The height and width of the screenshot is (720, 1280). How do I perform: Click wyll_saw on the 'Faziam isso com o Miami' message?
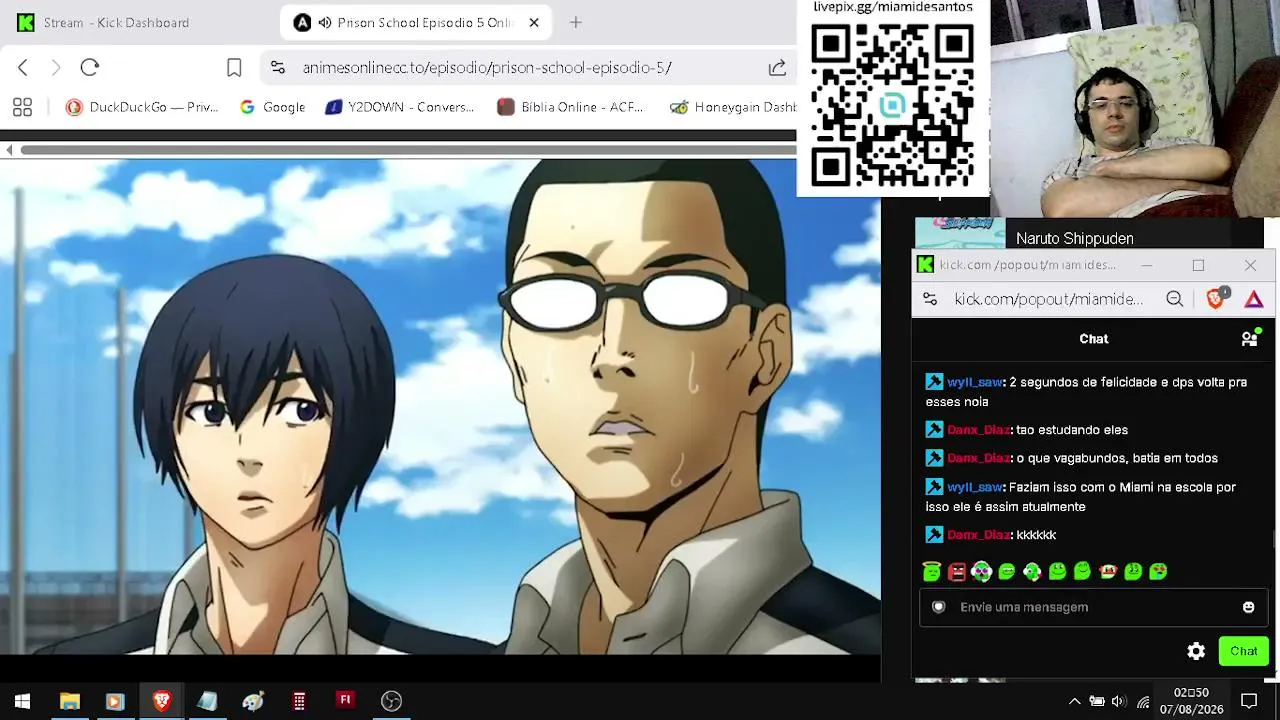974,487
